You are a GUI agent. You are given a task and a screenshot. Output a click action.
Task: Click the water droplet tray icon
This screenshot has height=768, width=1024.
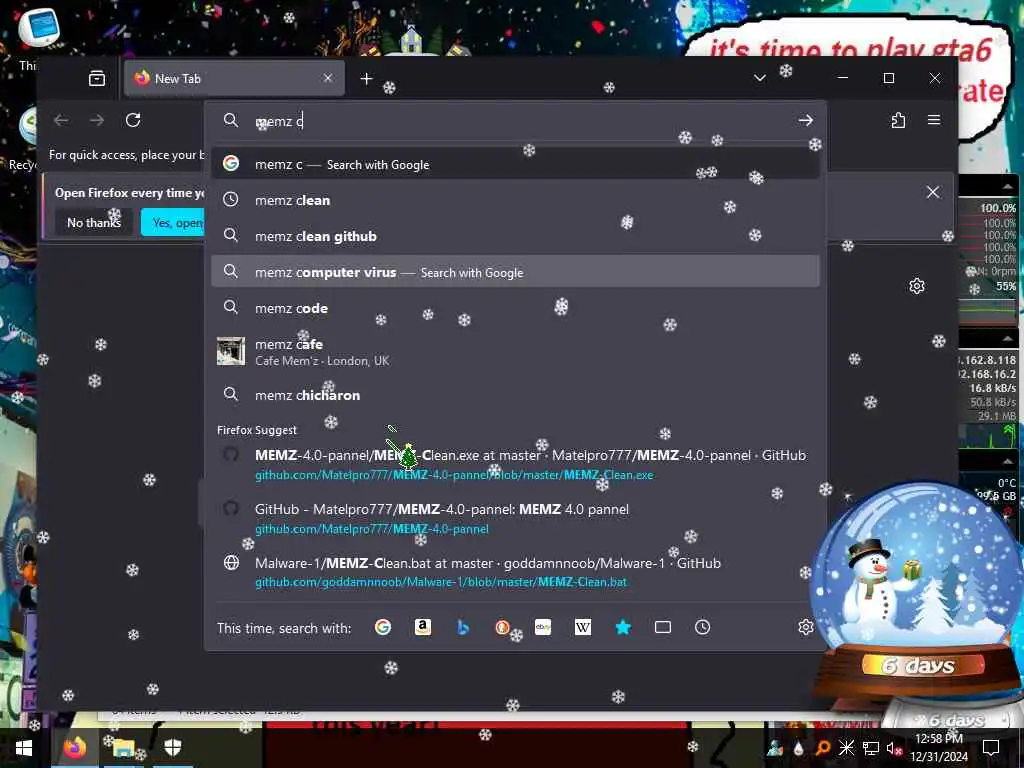click(x=798, y=748)
